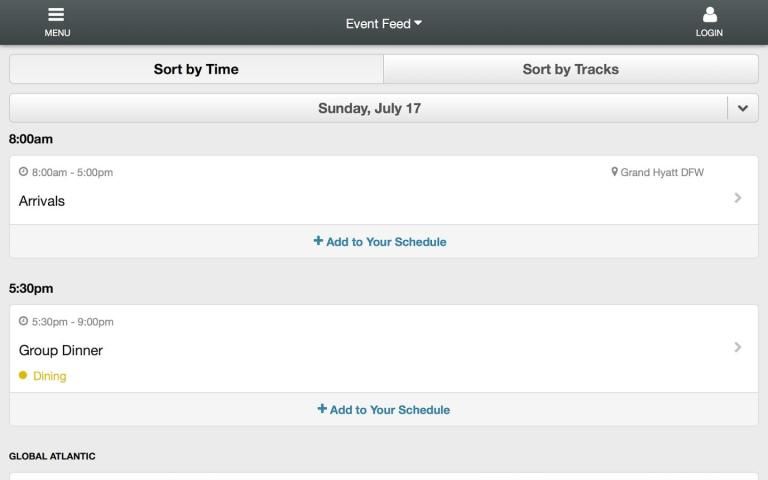The height and width of the screenshot is (480, 768).
Task: Expand the date selector chevron
Action: (742, 108)
